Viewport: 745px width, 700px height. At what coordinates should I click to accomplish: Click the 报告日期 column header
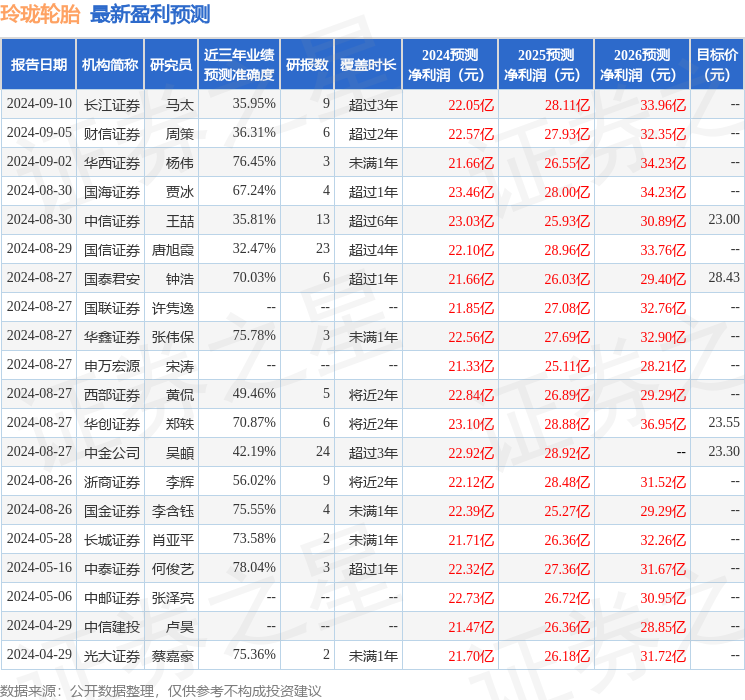coord(38,65)
